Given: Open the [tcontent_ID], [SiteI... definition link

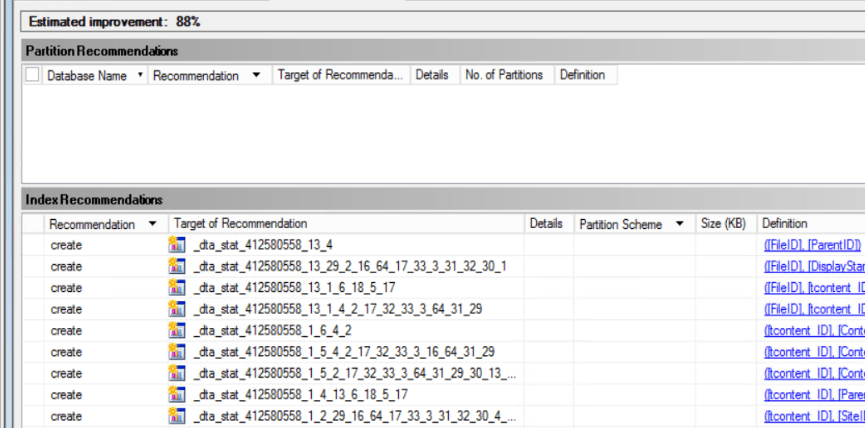Looking at the screenshot, I should pyautogui.click(x=814, y=416).
